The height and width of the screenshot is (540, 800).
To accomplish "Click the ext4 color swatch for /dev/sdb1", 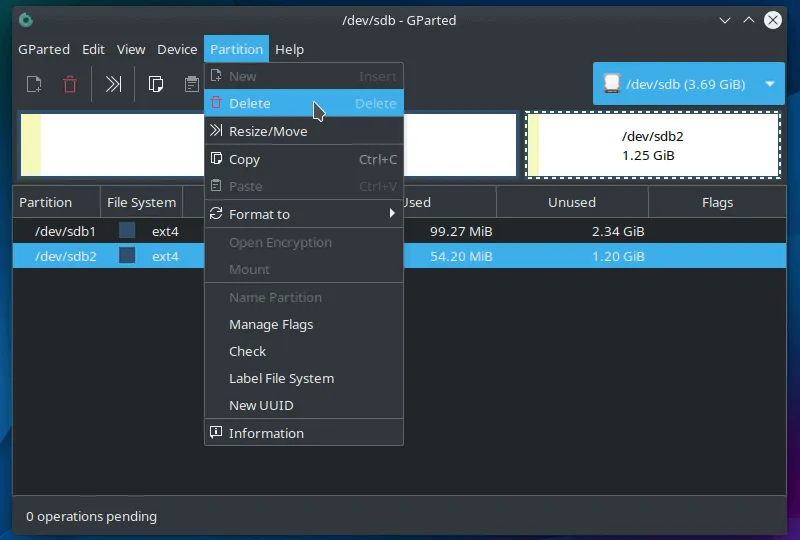I will pyautogui.click(x=127, y=230).
